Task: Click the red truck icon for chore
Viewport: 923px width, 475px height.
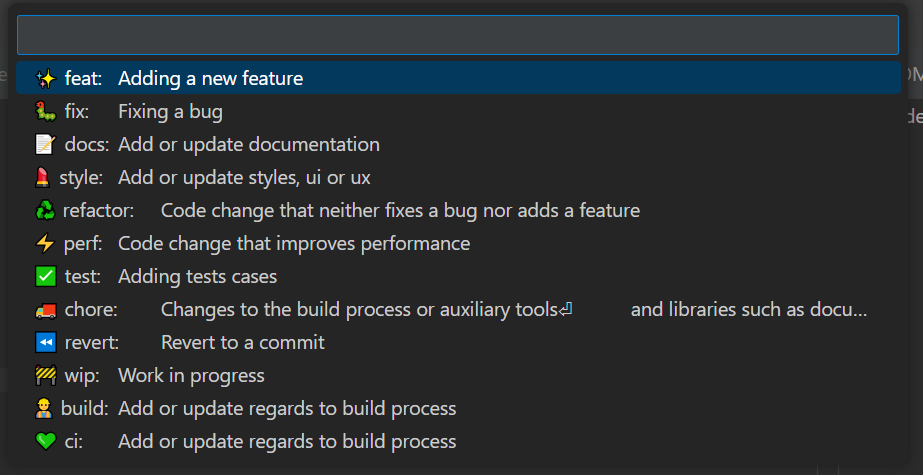Action: click(45, 309)
